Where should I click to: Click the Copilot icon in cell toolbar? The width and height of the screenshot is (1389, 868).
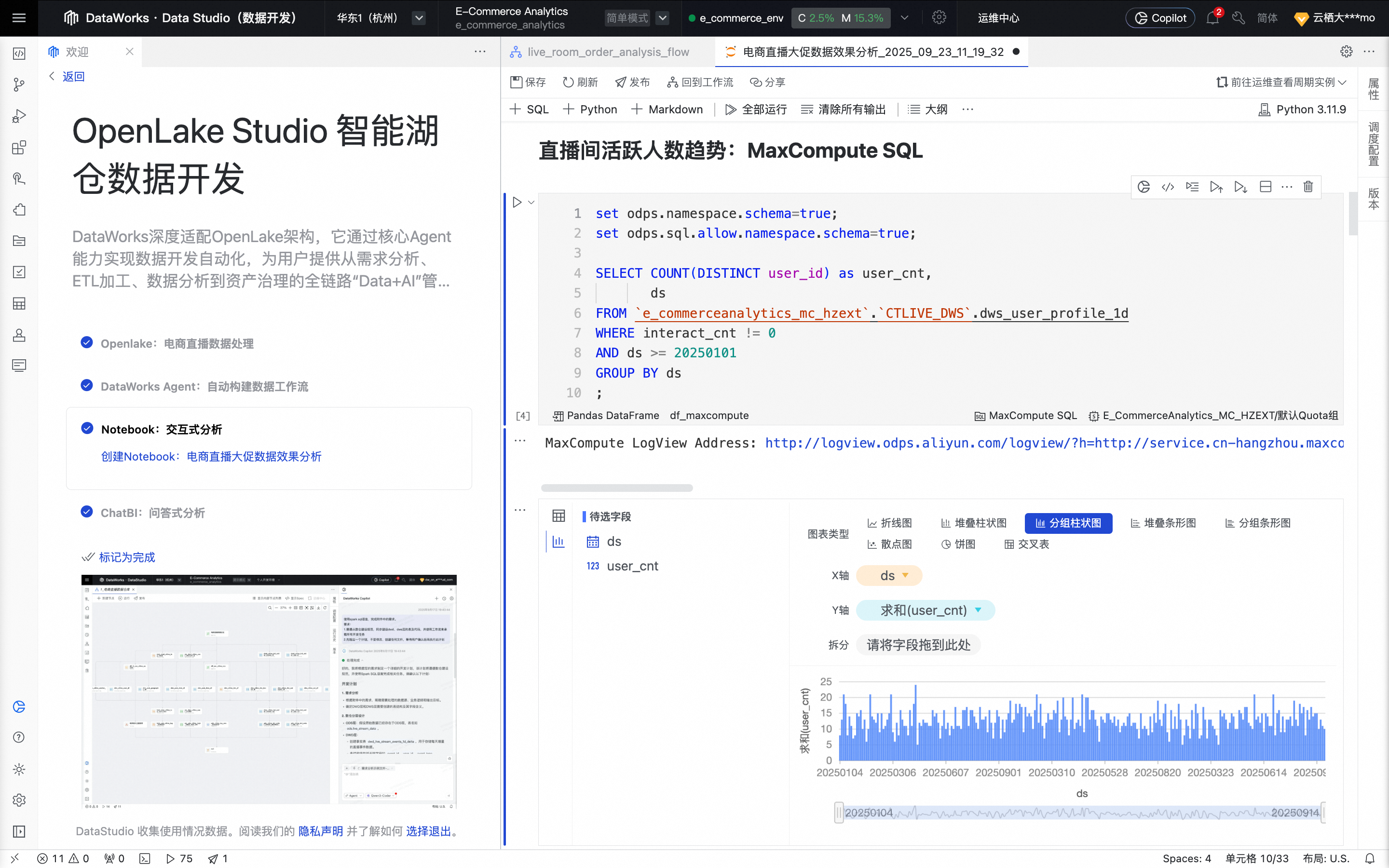click(x=1144, y=187)
